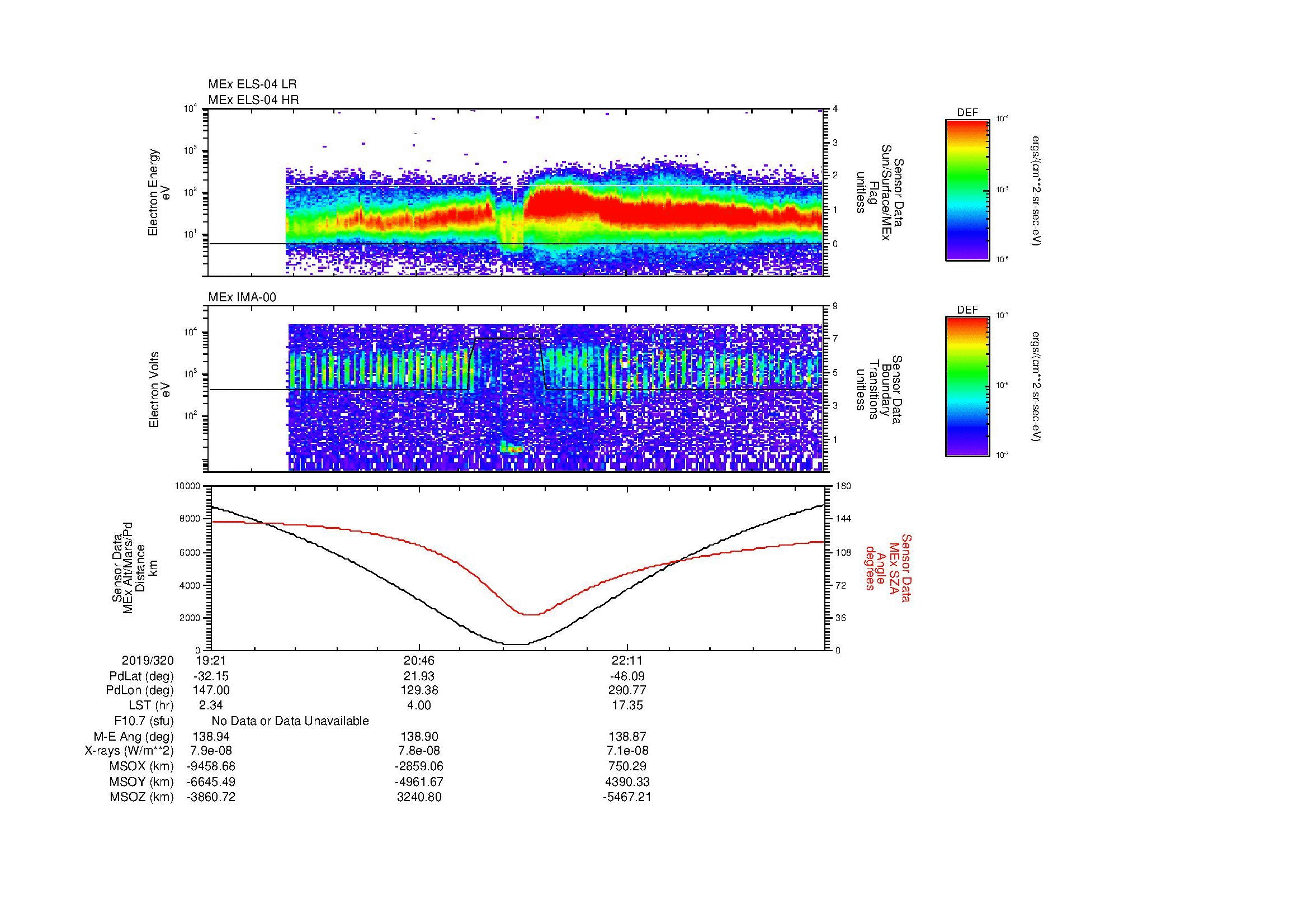The height and width of the screenshot is (924, 1308).
Task: Click the IMA panel DEF color bar
Action: 967,387
